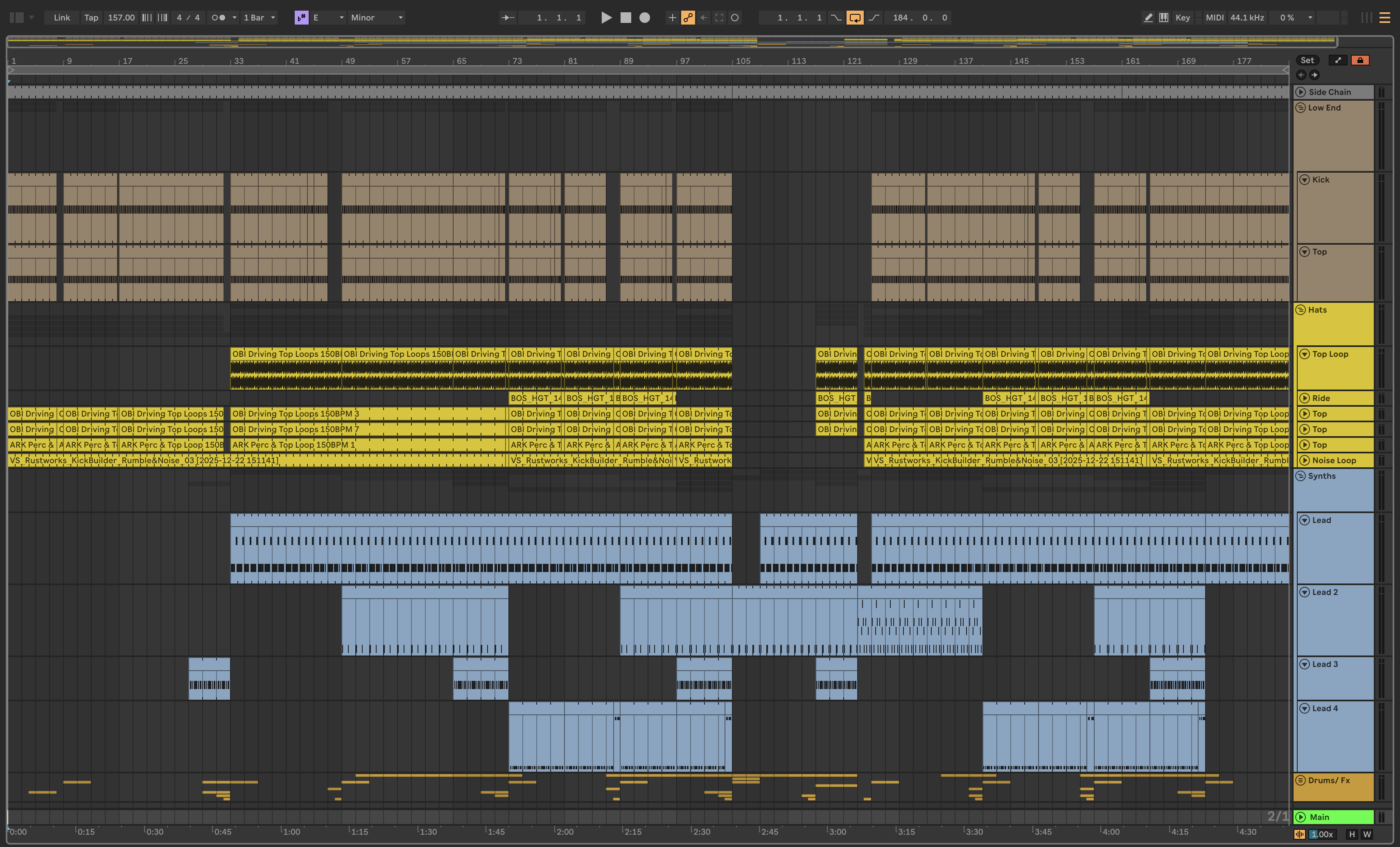
Task: Switch to Session view vertical-bars icon
Action: [1366, 18]
